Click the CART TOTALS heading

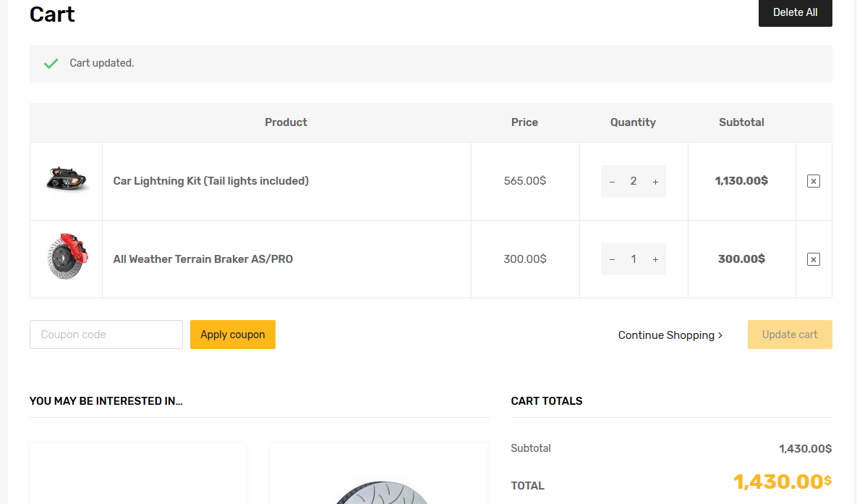tap(547, 401)
